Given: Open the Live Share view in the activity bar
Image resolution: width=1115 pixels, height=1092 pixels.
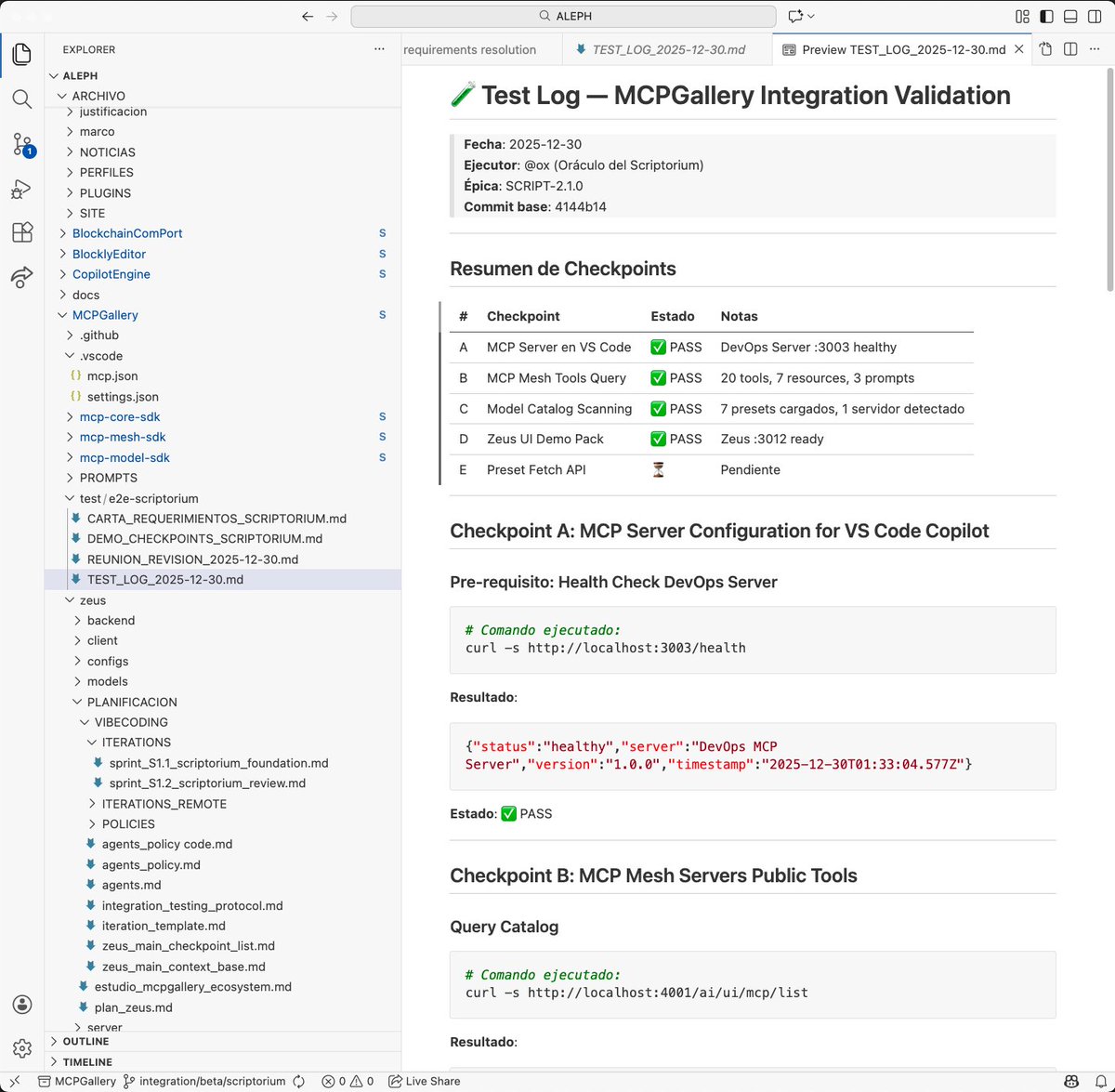Looking at the screenshot, I should (x=22, y=276).
